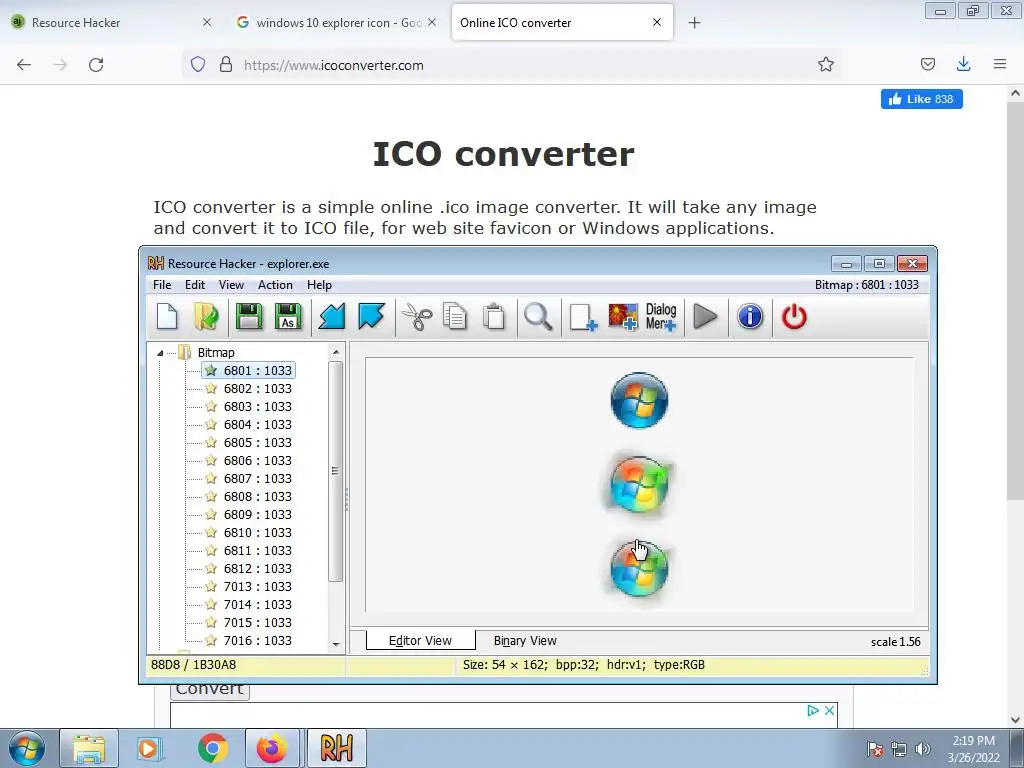The image size is (1024, 768).
Task: Open Find with the magnifying glass icon
Action: [x=538, y=317]
